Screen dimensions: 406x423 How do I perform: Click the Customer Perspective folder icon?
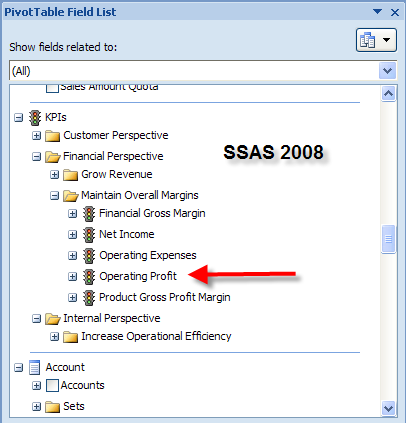point(52,136)
